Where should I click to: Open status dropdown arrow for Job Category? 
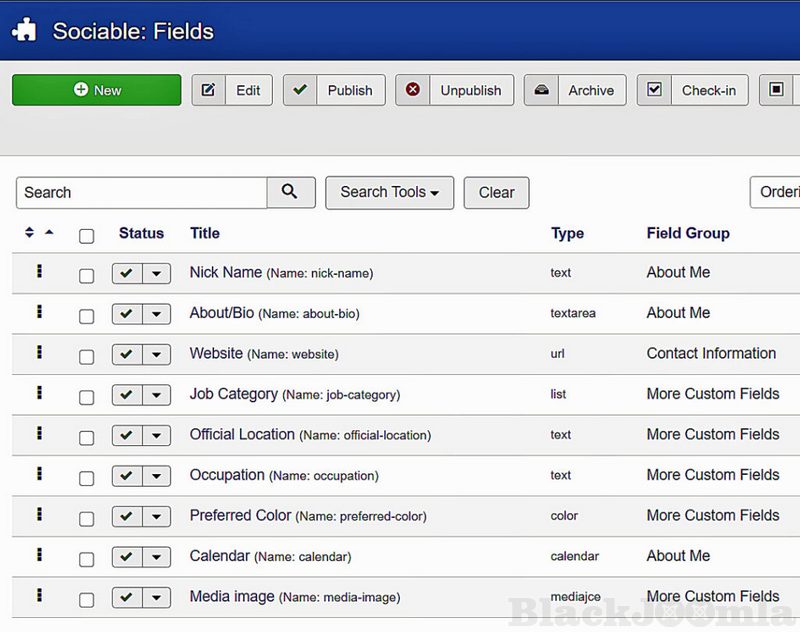[156, 395]
